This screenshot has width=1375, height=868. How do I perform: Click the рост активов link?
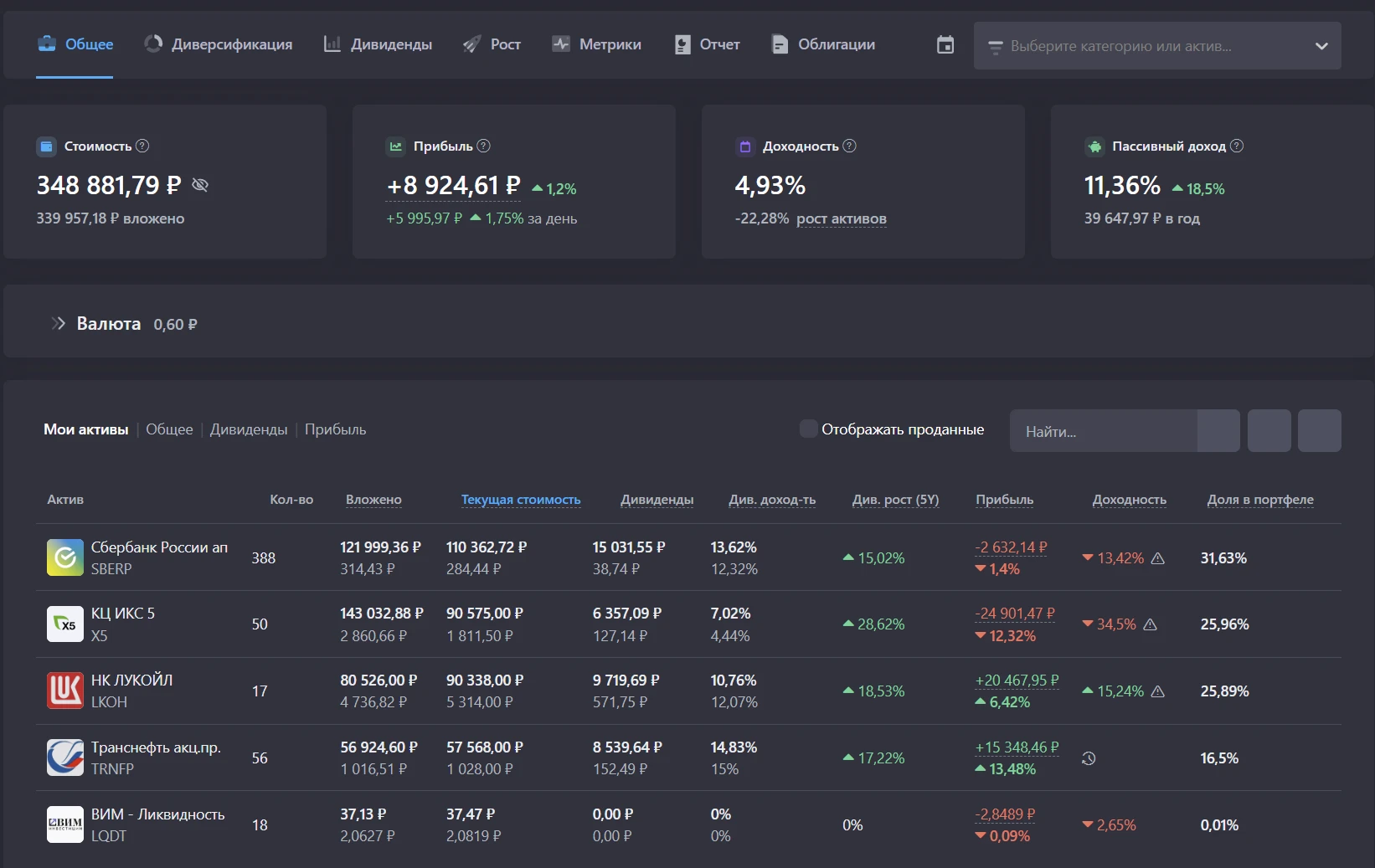pos(842,218)
